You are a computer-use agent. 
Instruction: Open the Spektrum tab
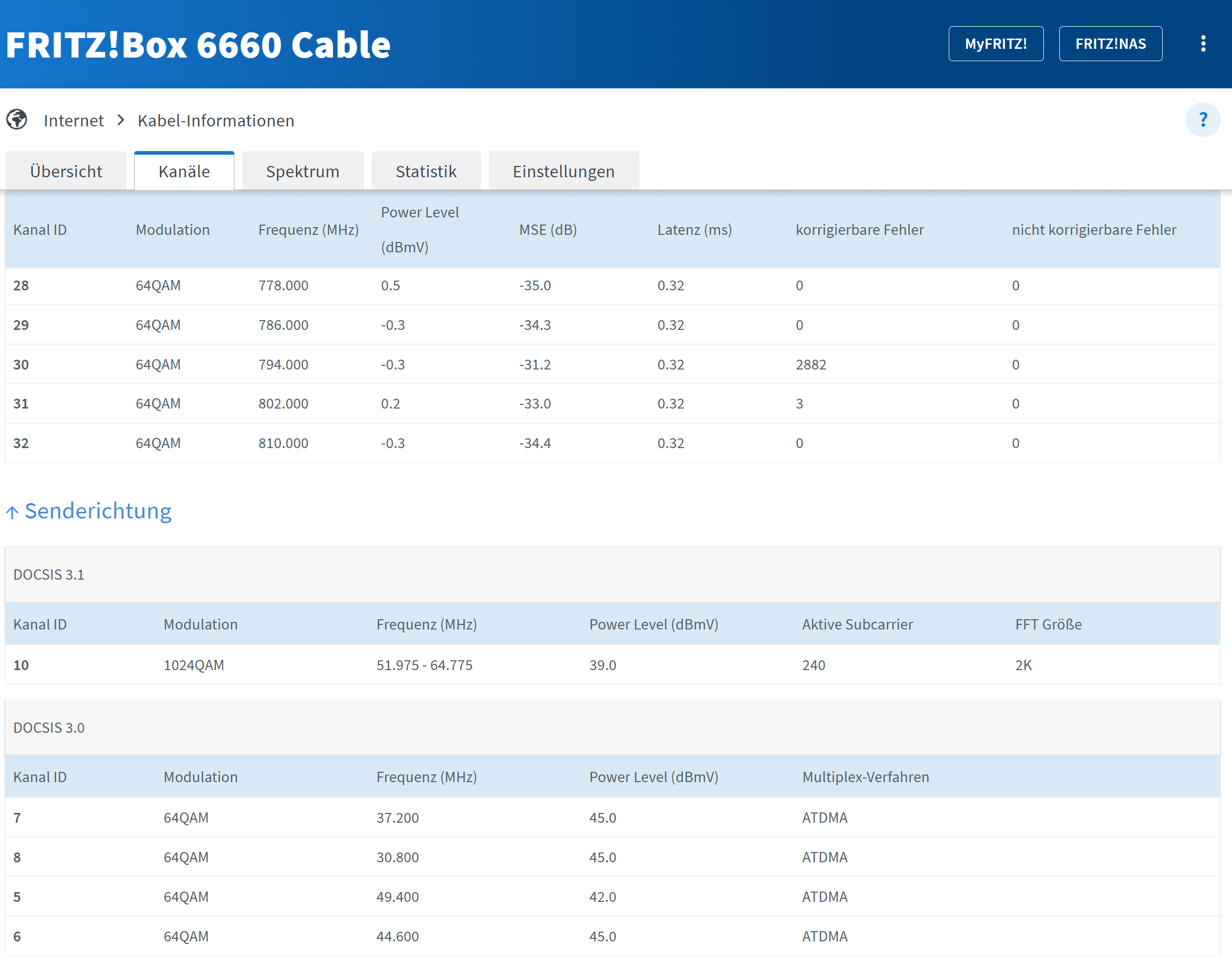(x=303, y=171)
